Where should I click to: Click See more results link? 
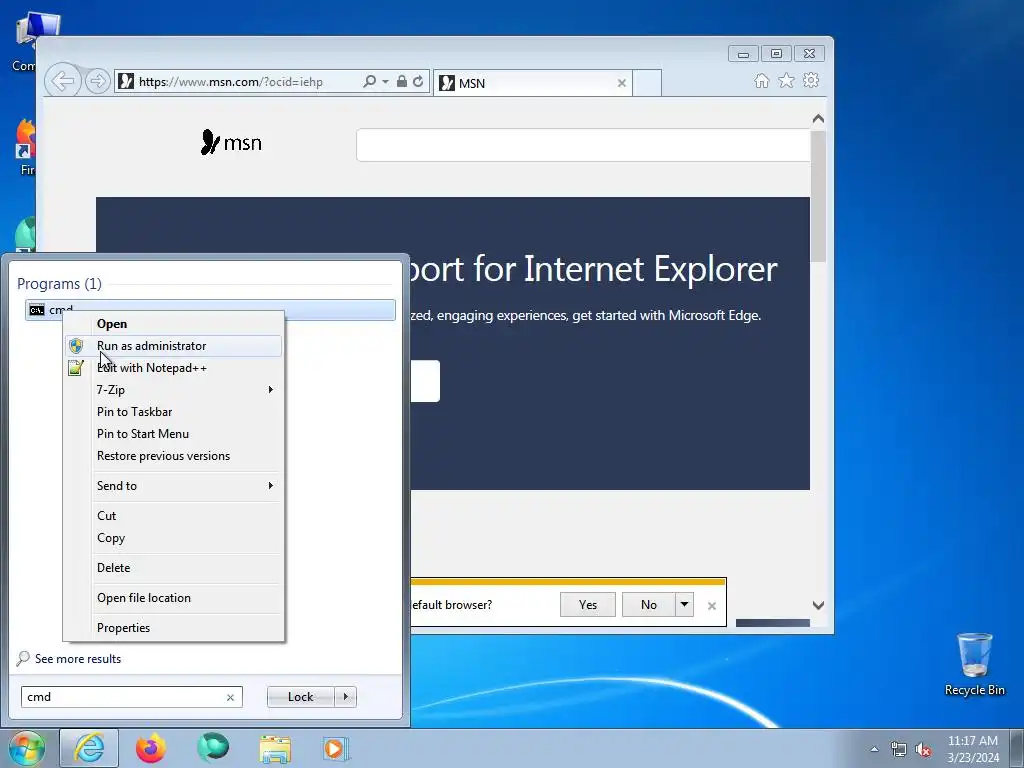click(78, 659)
